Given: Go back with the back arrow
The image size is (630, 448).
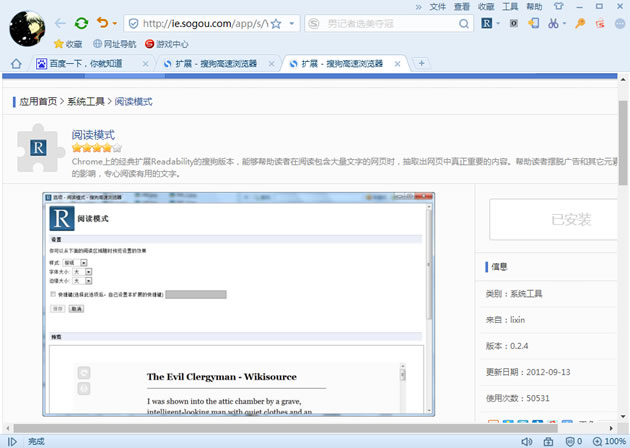Looking at the screenshot, I should pos(60,23).
